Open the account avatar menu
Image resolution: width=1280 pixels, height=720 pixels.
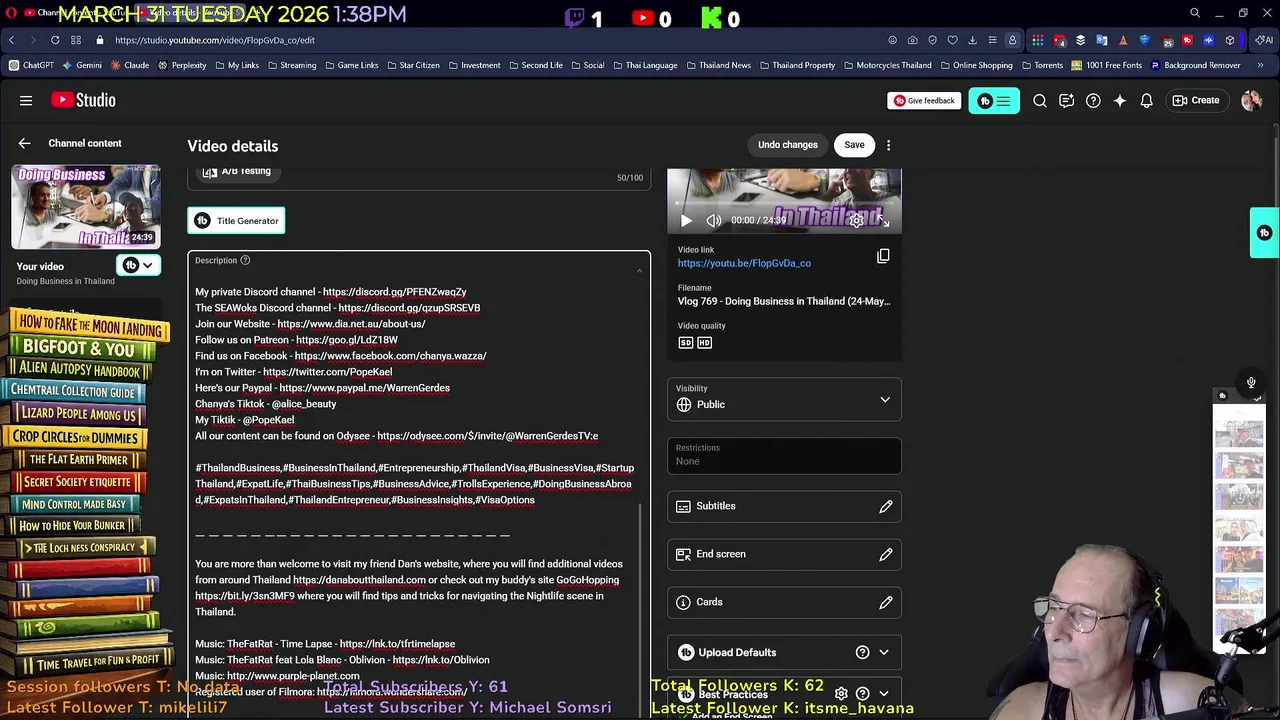point(1251,100)
